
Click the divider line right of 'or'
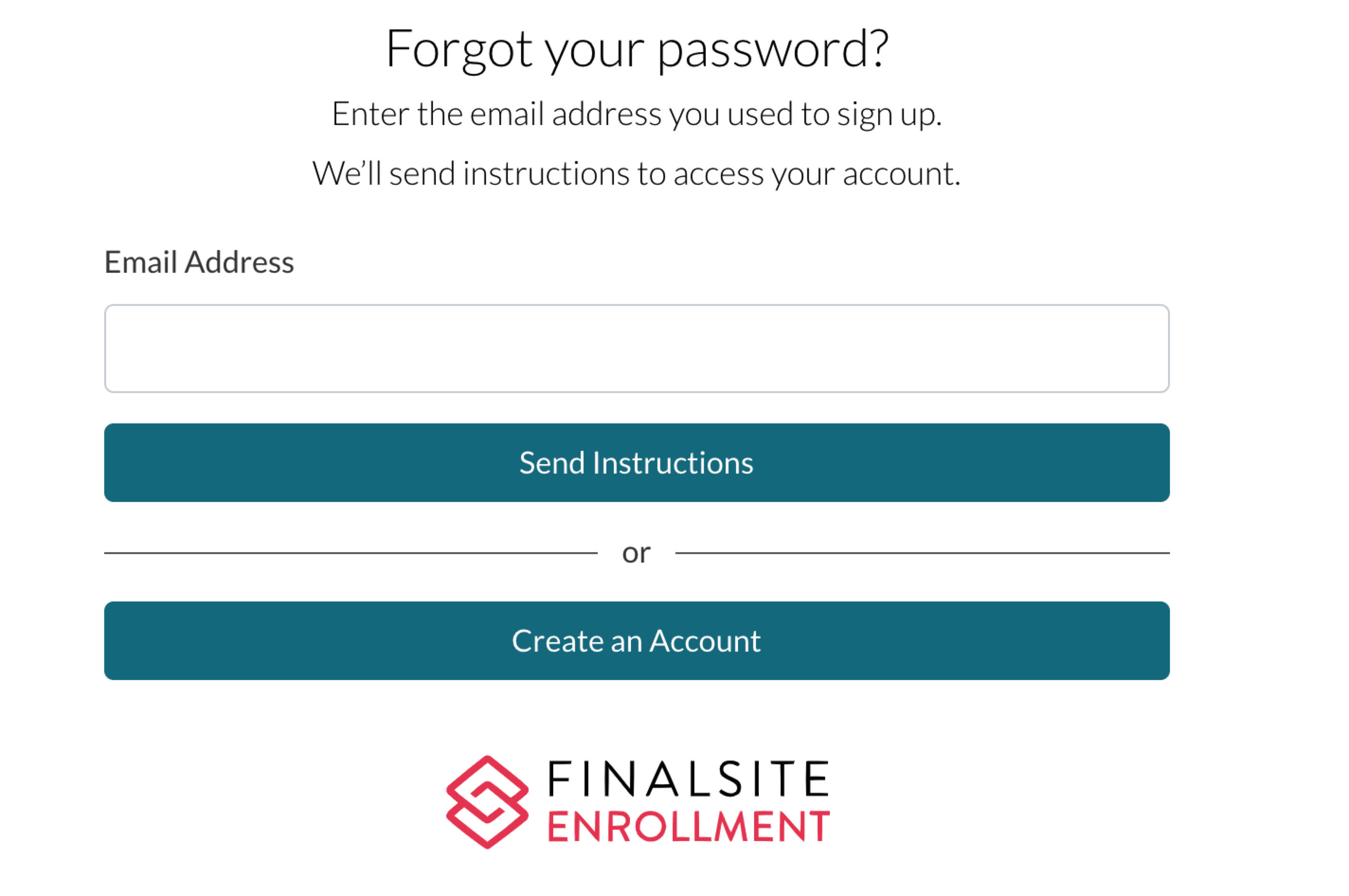pos(922,553)
